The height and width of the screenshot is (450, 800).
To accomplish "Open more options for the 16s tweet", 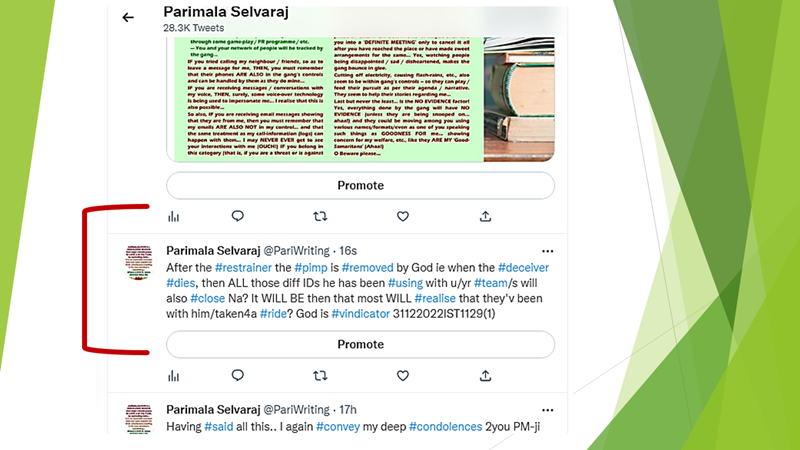I will point(547,251).
